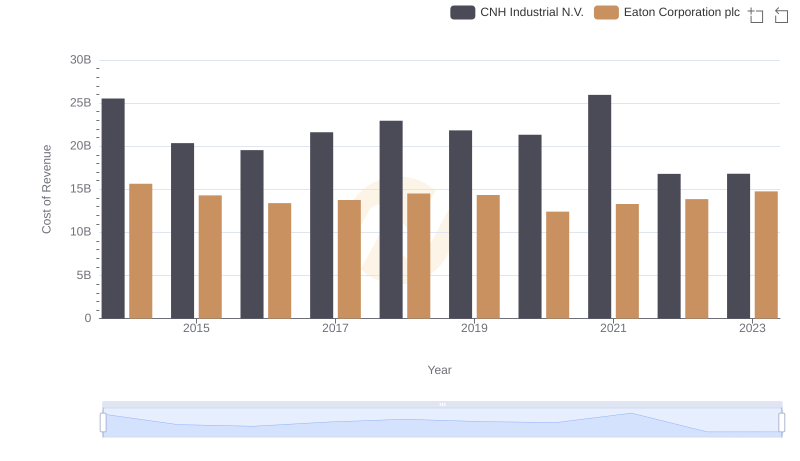Click the CNH Industrial bar for 2017

click(321, 225)
